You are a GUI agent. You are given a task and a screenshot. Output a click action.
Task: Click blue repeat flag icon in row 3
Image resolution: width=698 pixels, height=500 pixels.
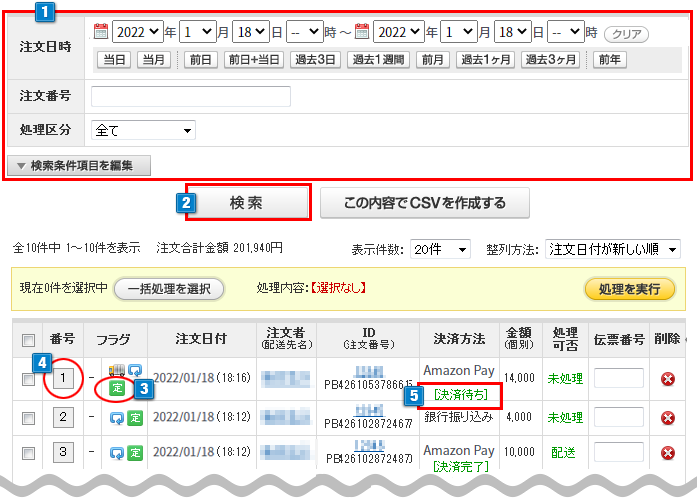(x=117, y=453)
